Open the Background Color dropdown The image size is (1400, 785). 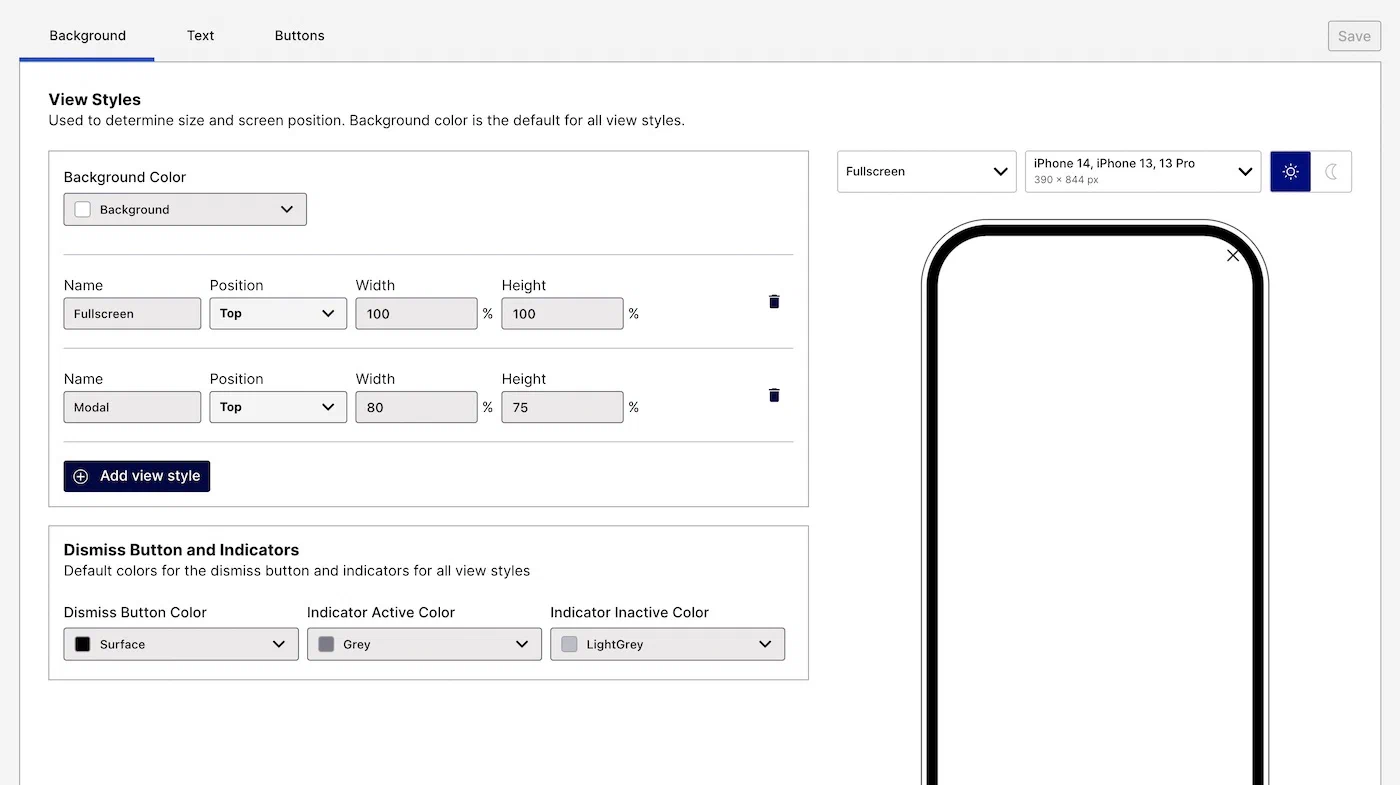(185, 210)
